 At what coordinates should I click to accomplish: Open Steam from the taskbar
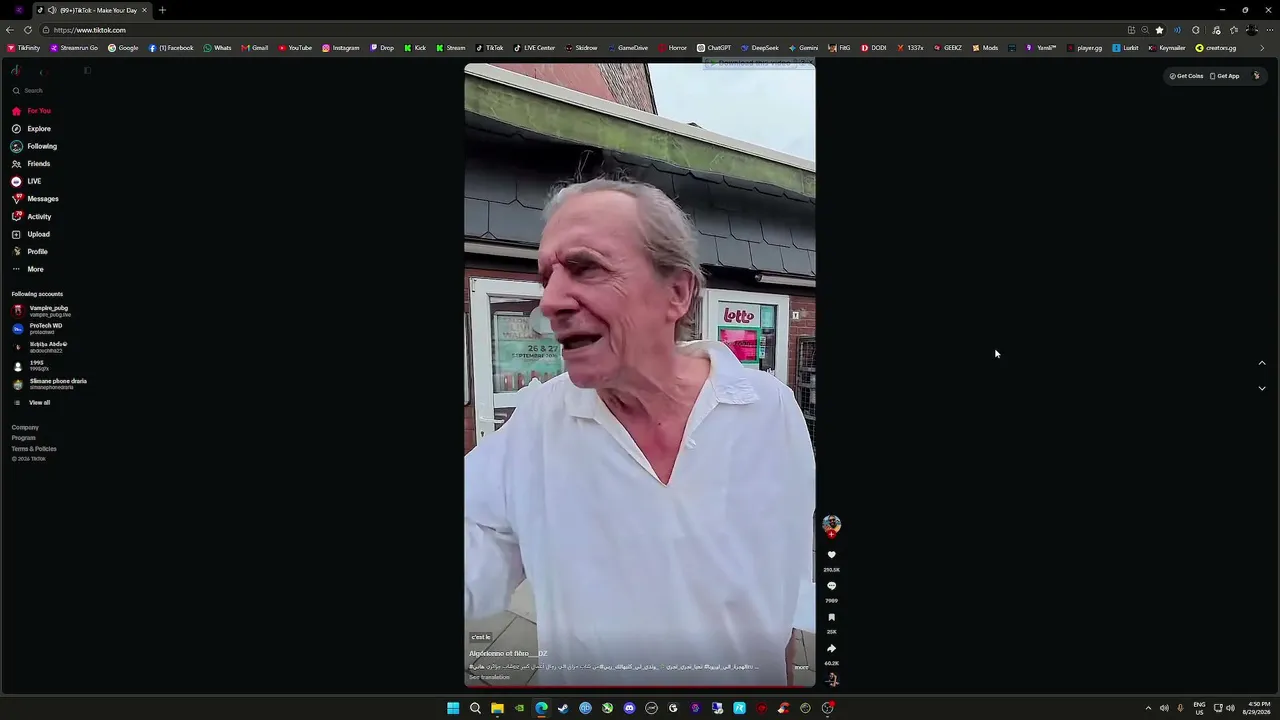(563, 708)
